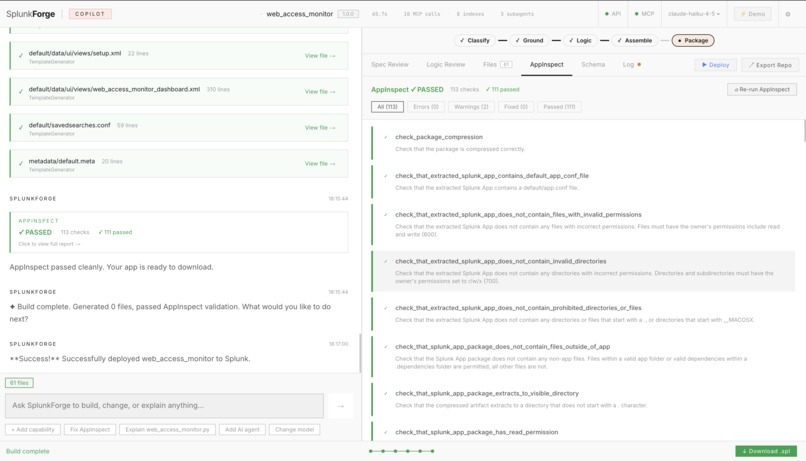Image resolution: width=806 pixels, height=461 pixels.
Task: Filter checks by All (113)
Action: pos(387,107)
